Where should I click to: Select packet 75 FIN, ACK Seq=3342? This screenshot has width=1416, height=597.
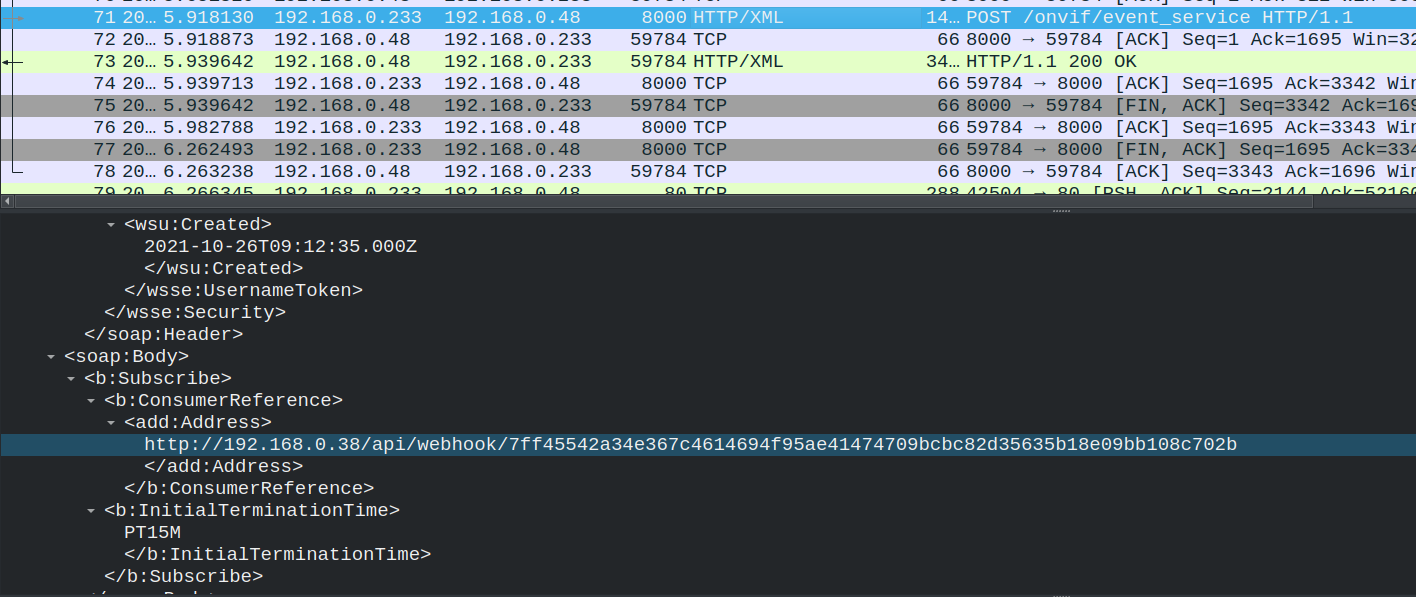point(708,106)
